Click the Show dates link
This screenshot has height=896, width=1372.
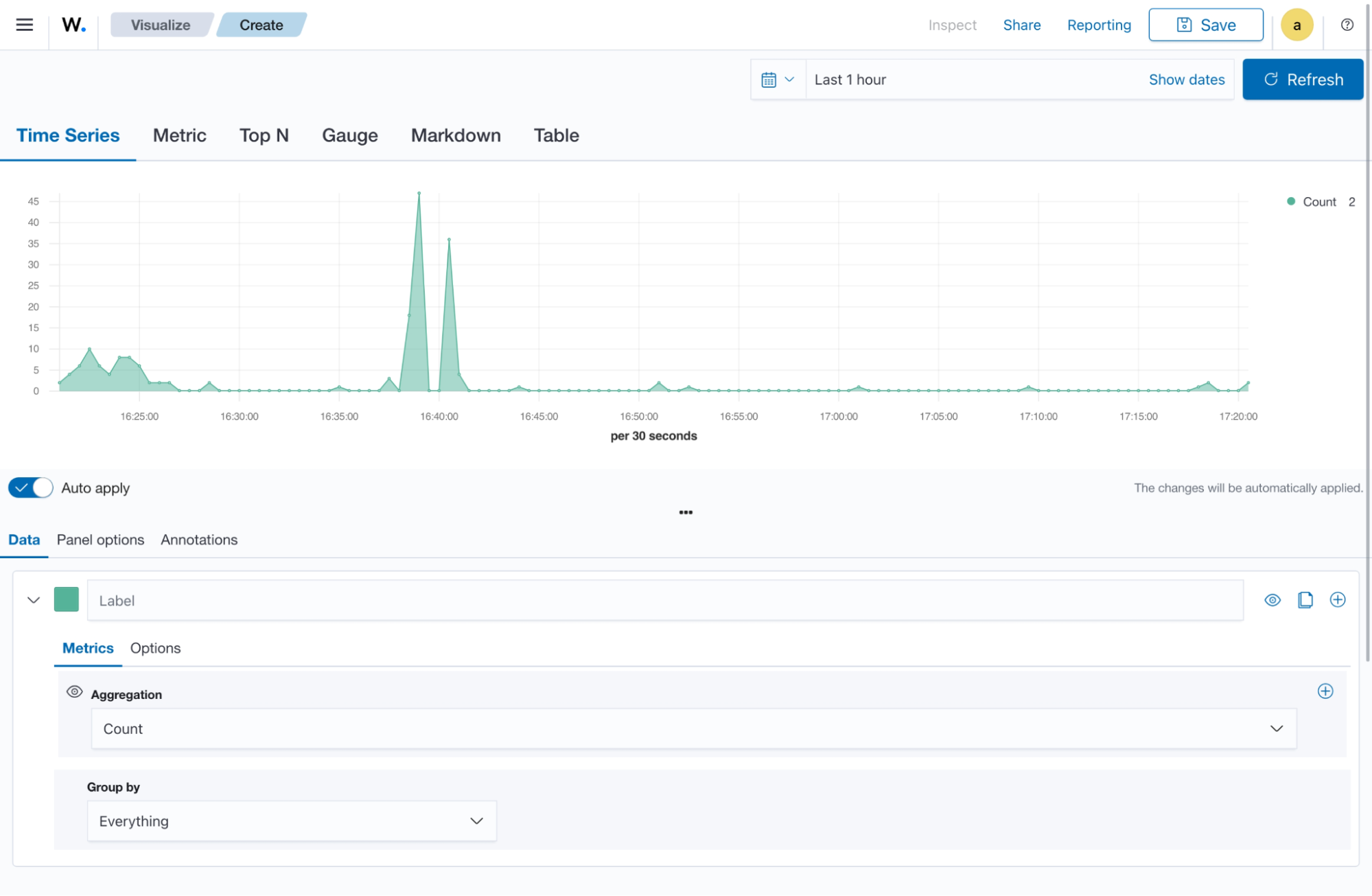tap(1186, 79)
